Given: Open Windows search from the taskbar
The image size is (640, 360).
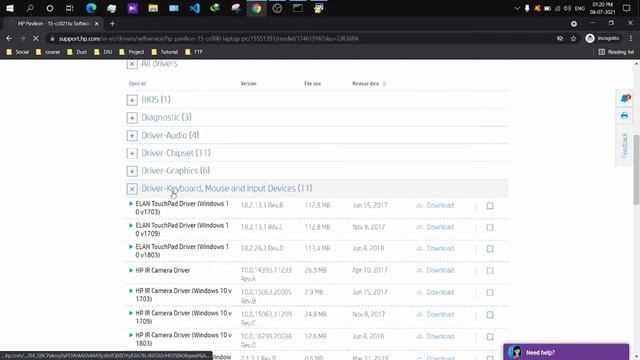Looking at the screenshot, I should point(30,8).
